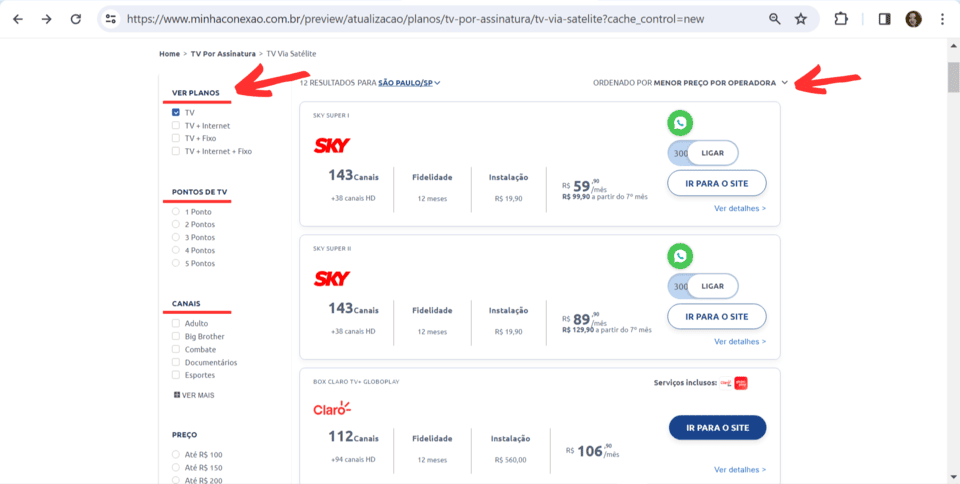Select 5 Pontos radio option
This screenshot has width=960, height=484.
pyautogui.click(x=176, y=263)
